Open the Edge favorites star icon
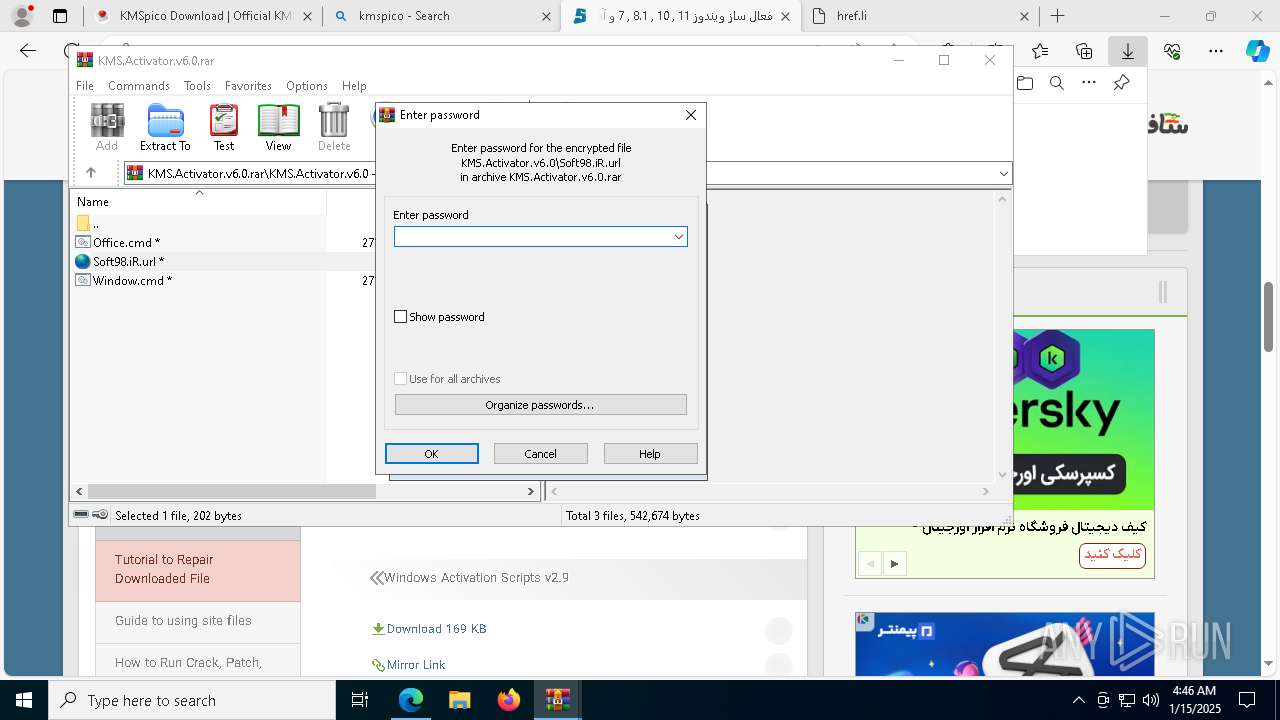Image resolution: width=1280 pixels, height=720 pixels. point(1040,51)
